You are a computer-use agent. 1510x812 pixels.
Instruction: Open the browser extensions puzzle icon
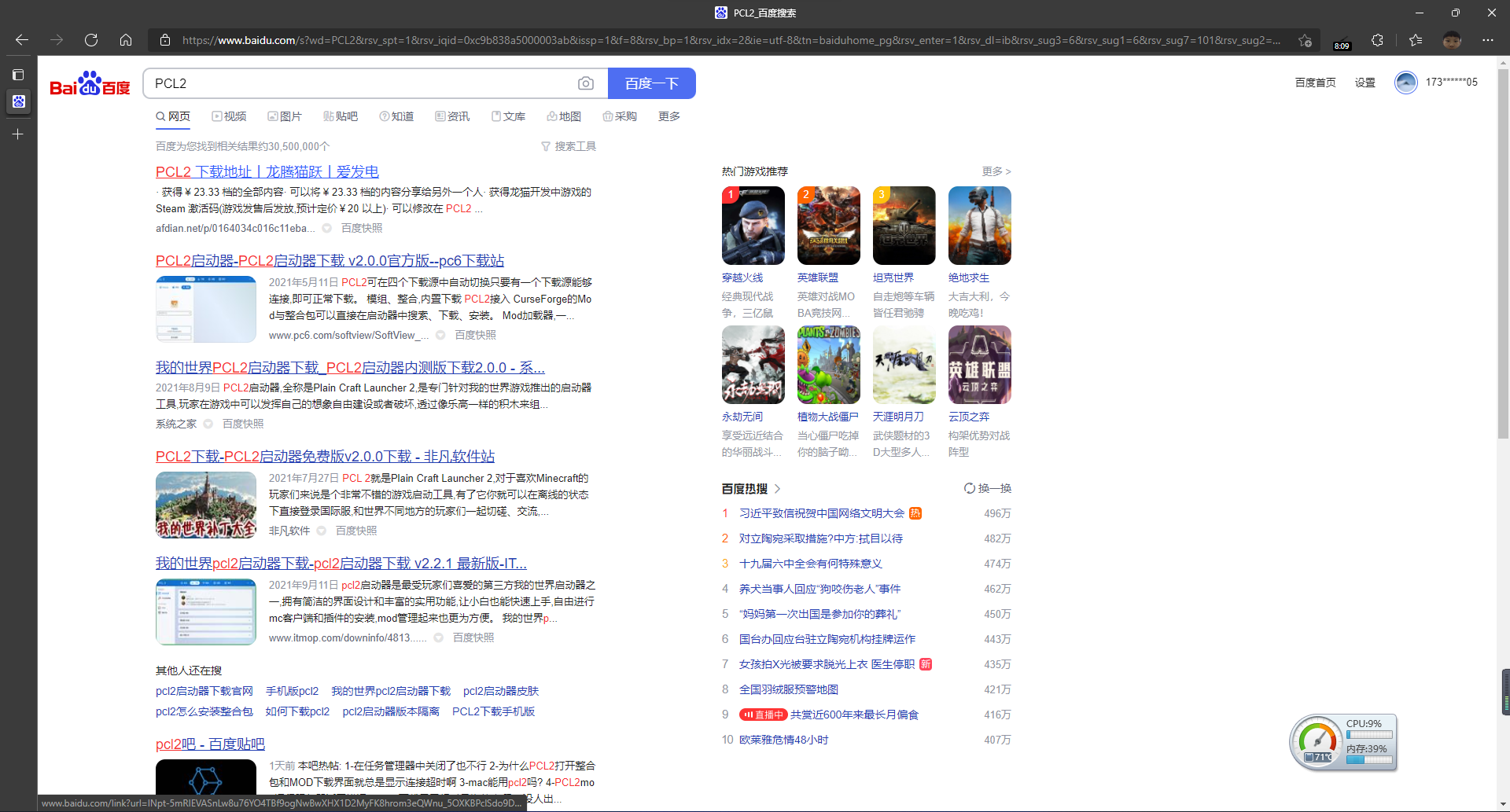pos(1377,40)
